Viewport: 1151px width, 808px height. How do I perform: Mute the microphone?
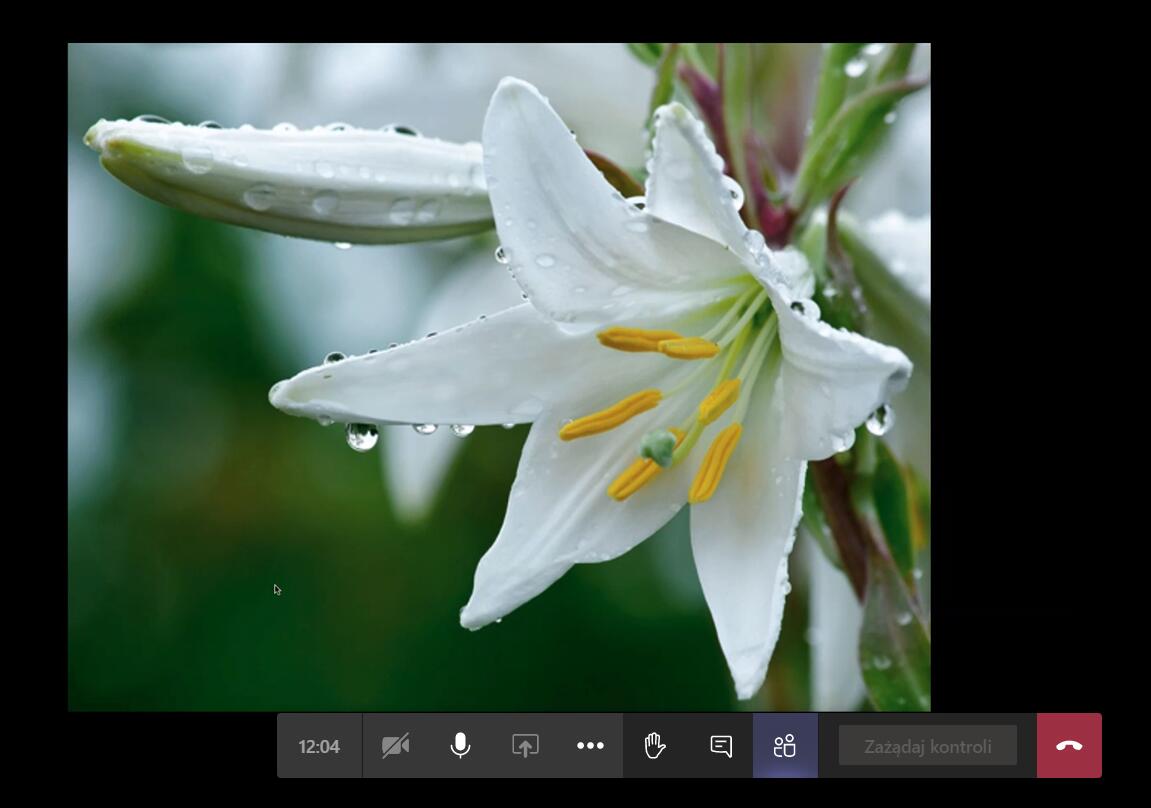coord(460,746)
